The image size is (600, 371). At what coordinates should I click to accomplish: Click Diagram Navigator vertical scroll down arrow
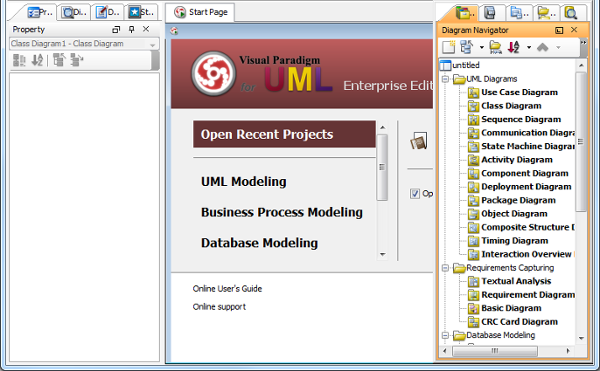(581, 338)
